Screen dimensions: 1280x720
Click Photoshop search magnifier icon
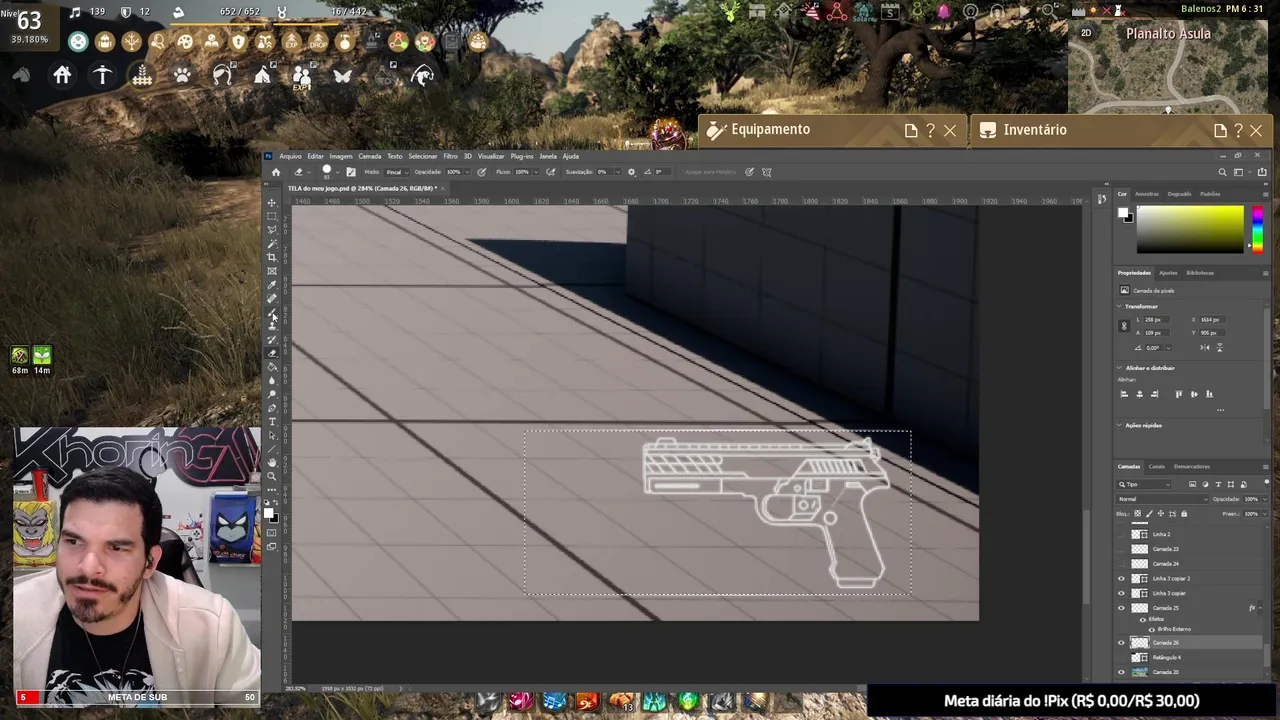[1222, 172]
